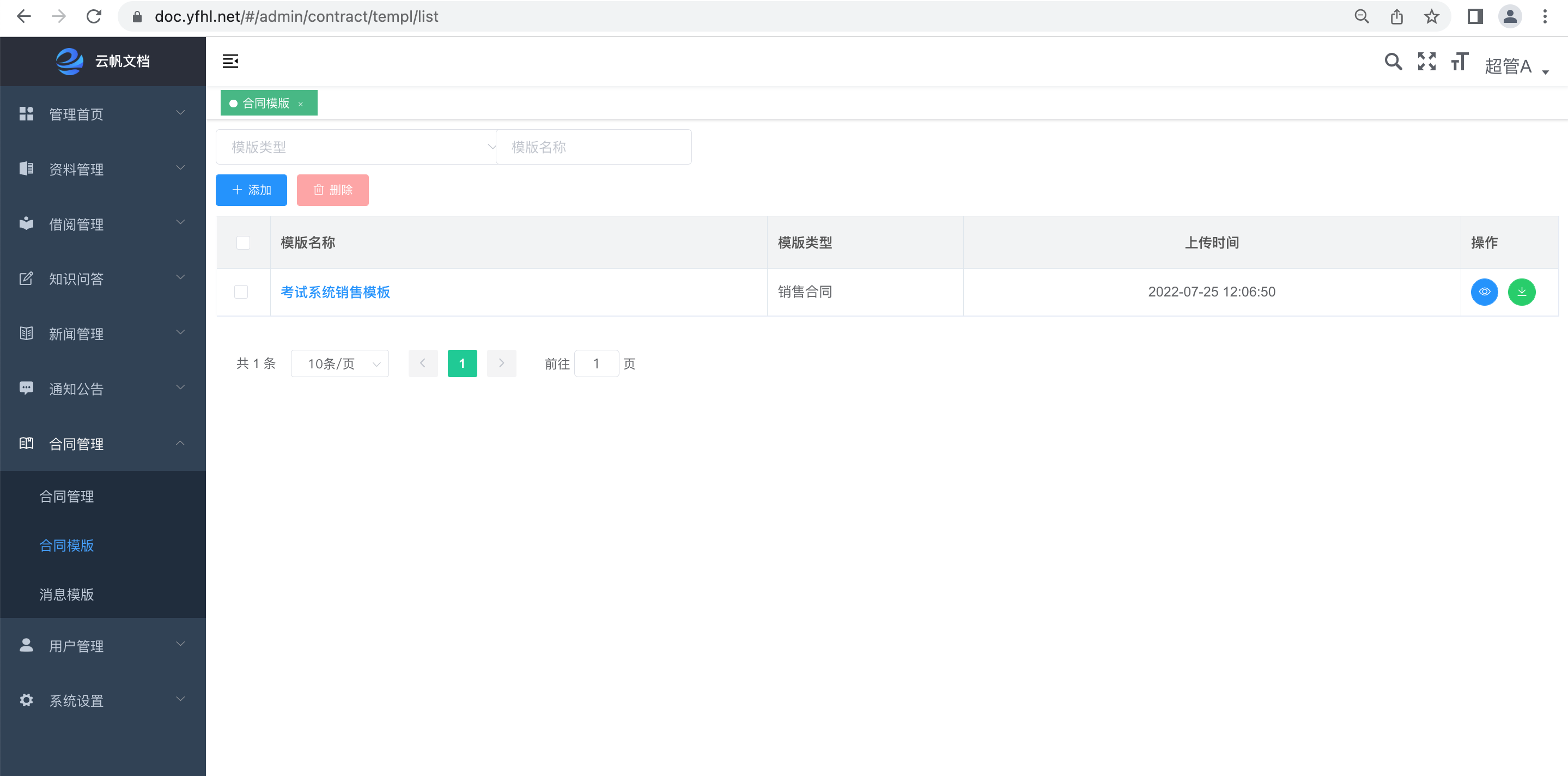Click the 上传时间 column header

point(1212,243)
